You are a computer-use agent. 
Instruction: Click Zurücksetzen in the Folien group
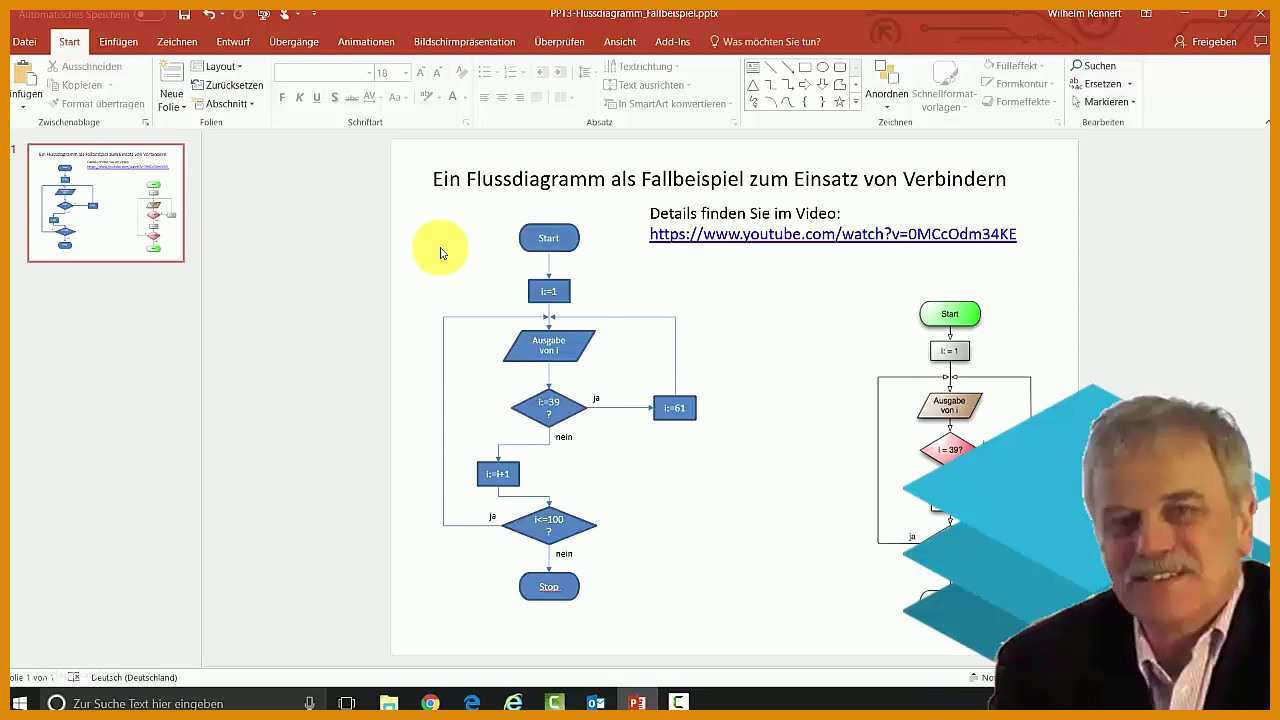click(x=227, y=85)
